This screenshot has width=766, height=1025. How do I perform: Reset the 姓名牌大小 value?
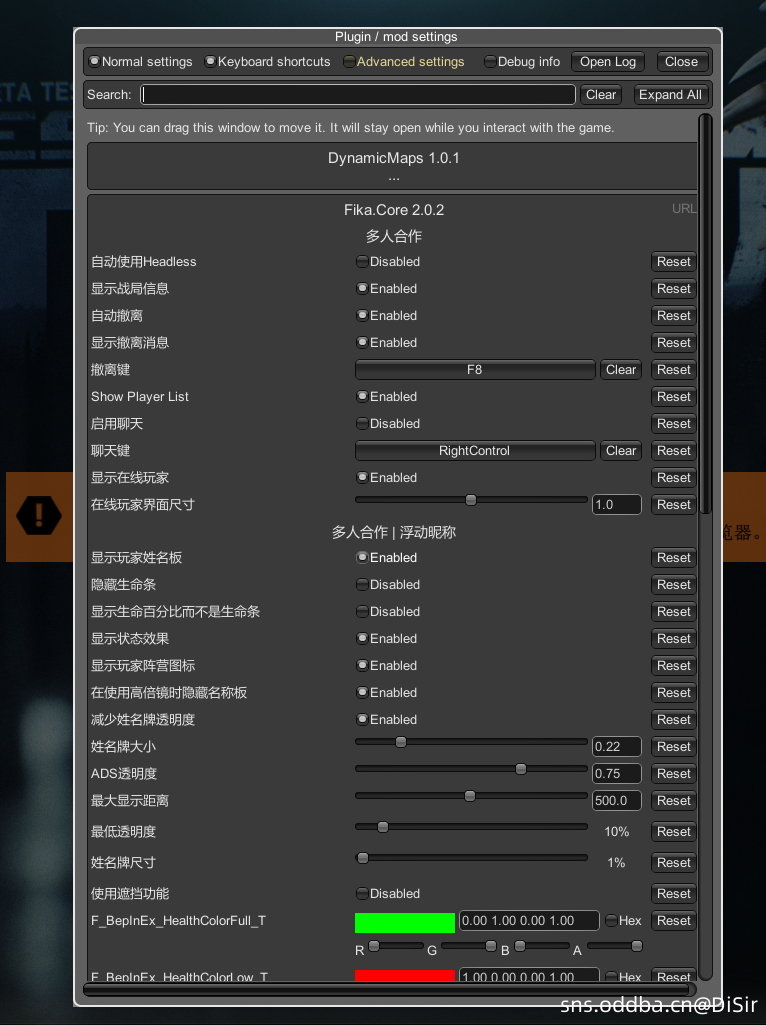coord(673,747)
